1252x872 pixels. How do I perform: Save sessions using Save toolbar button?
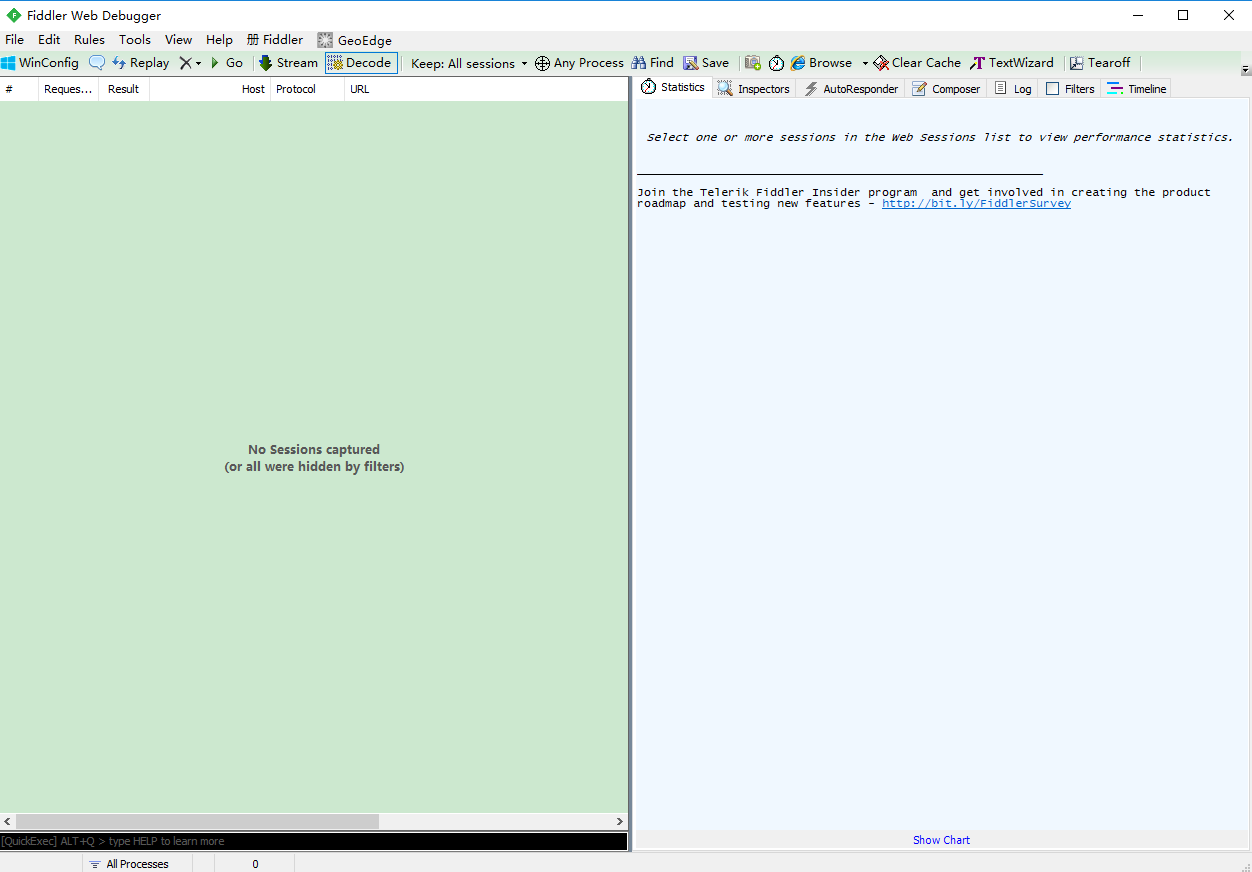point(706,63)
